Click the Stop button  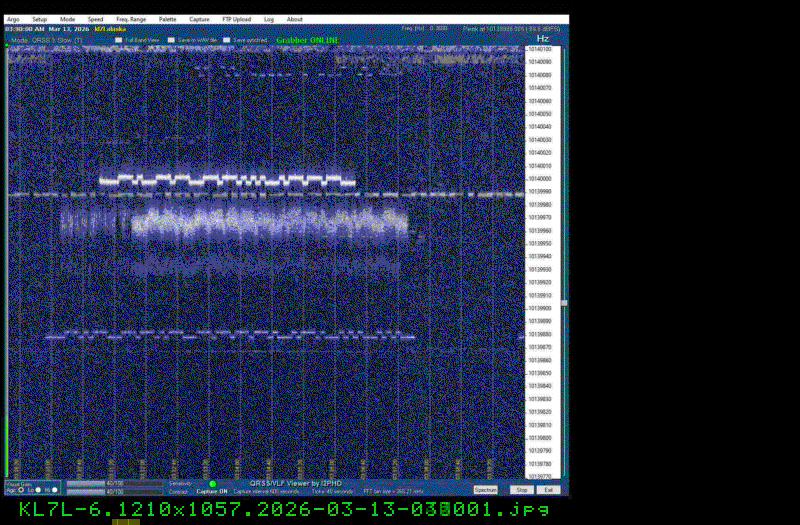click(521, 490)
